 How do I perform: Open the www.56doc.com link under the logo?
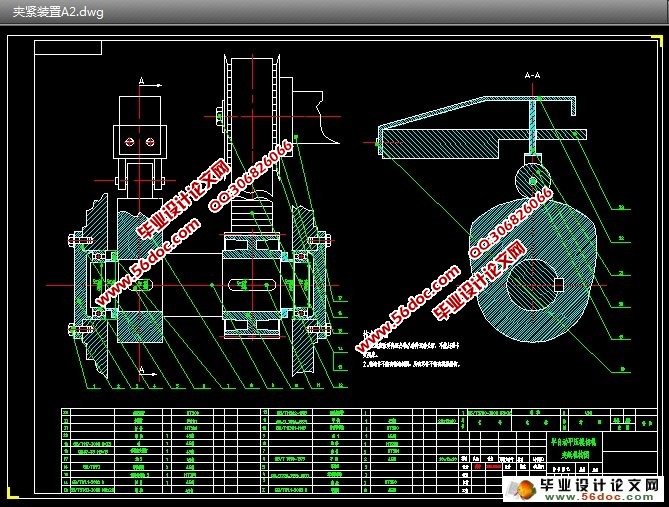(x=600, y=496)
